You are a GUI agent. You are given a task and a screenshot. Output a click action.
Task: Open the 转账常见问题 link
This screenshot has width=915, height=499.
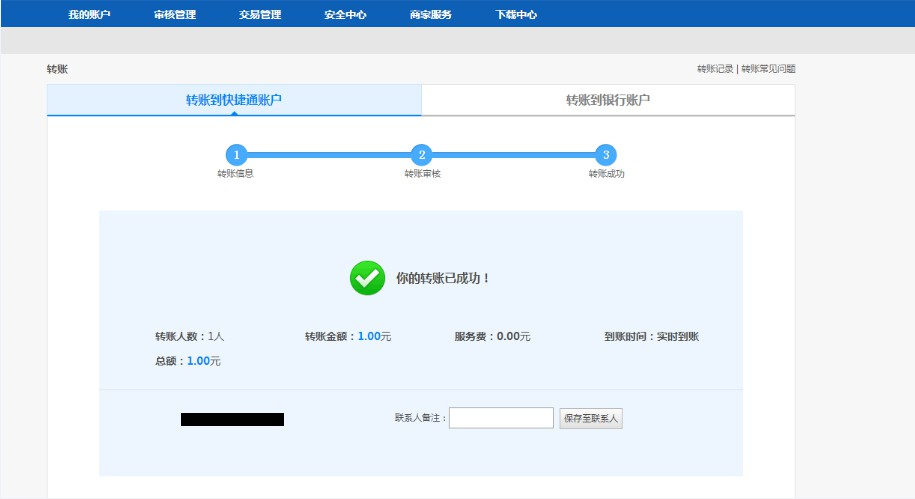tap(768, 69)
